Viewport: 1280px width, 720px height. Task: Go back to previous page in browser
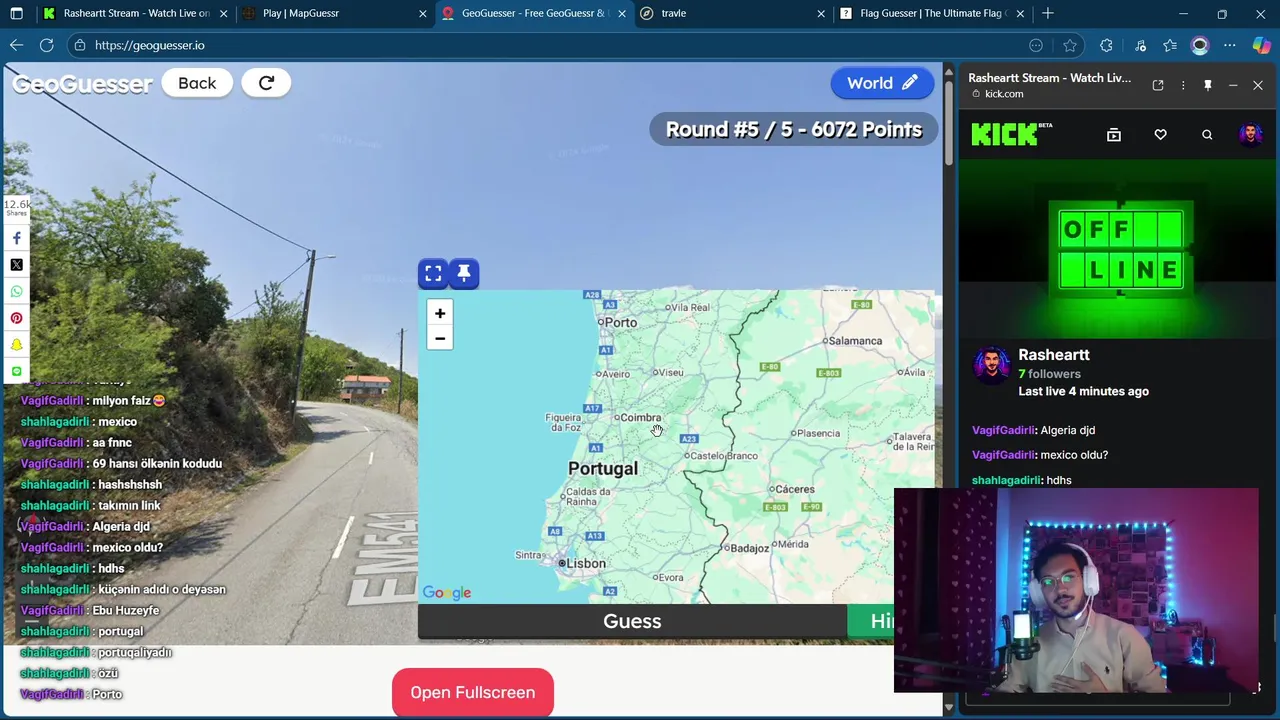[16, 45]
